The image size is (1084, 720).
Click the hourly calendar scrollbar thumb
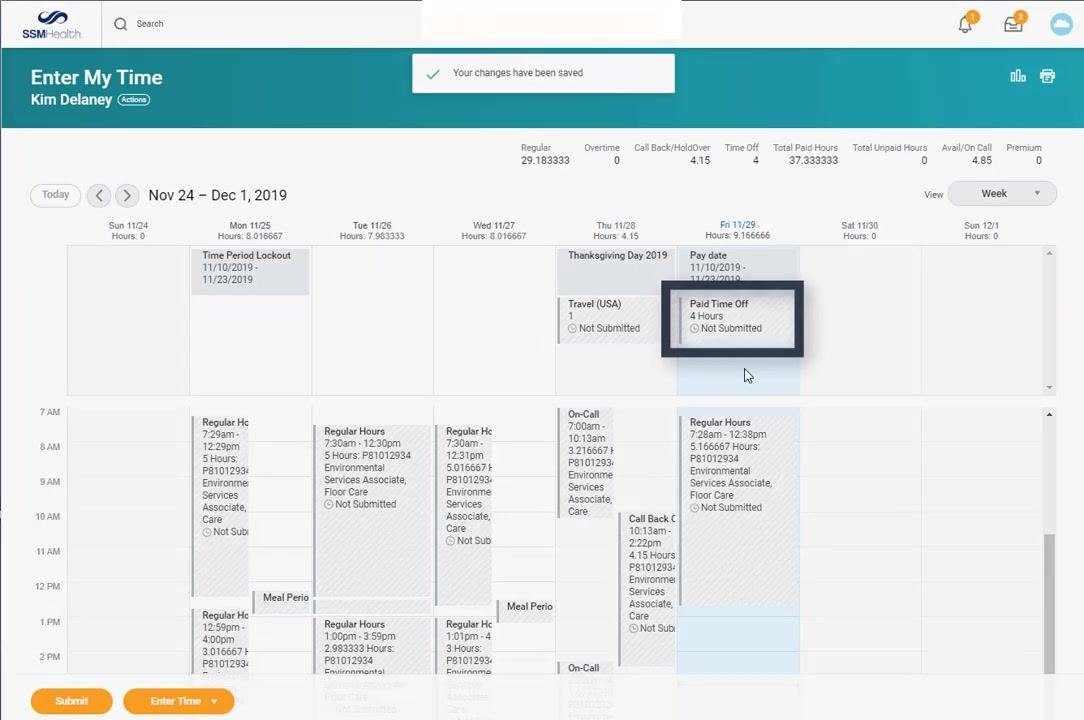click(x=1049, y=603)
